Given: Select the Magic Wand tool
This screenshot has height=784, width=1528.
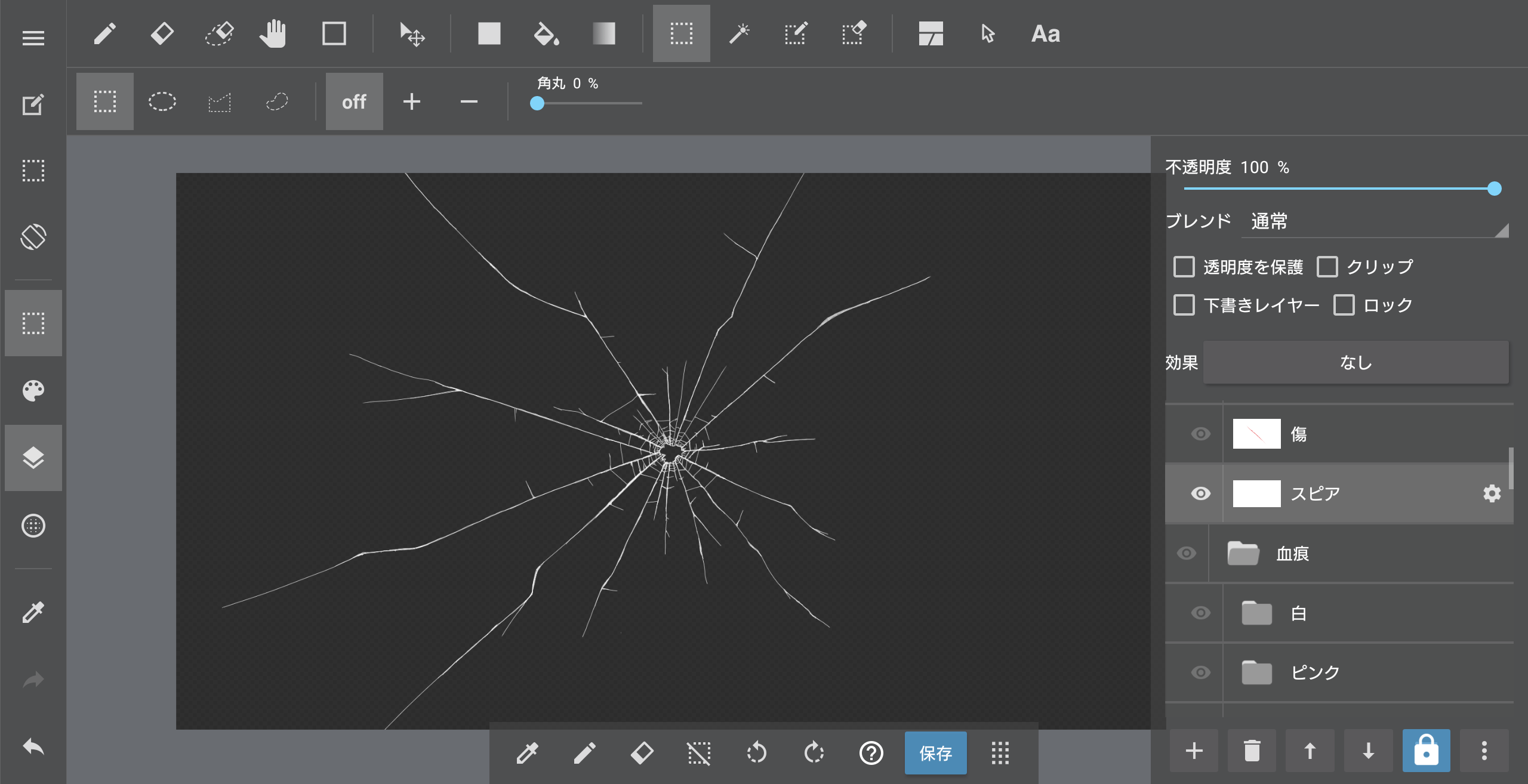Looking at the screenshot, I should coord(739,34).
